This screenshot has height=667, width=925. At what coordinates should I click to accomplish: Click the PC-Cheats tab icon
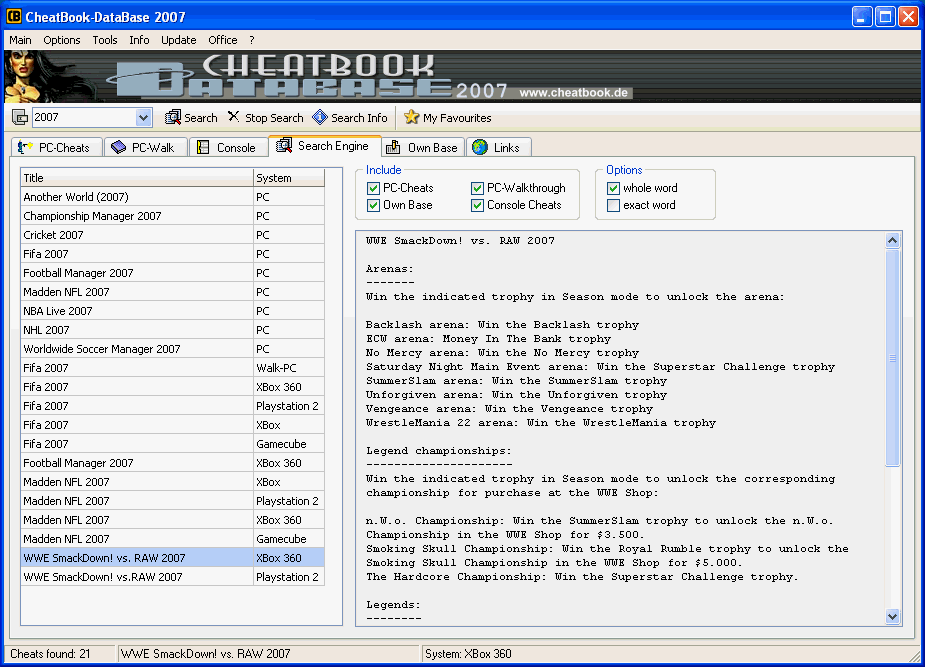click(25, 147)
